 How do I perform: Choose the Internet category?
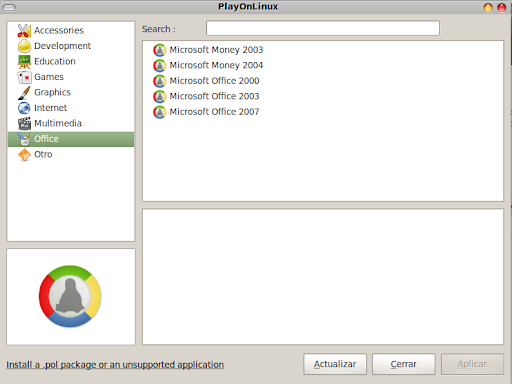click(71, 108)
